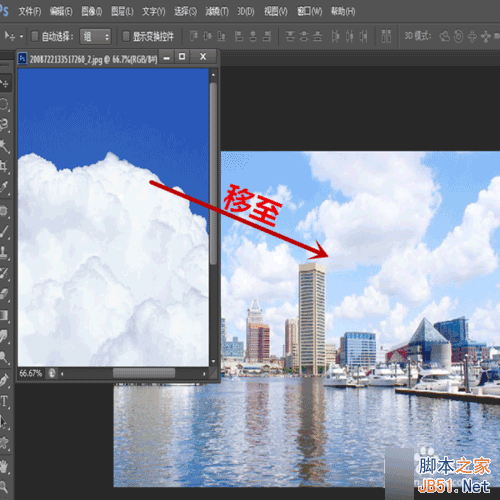Select the Eyedropper tool

(4, 187)
